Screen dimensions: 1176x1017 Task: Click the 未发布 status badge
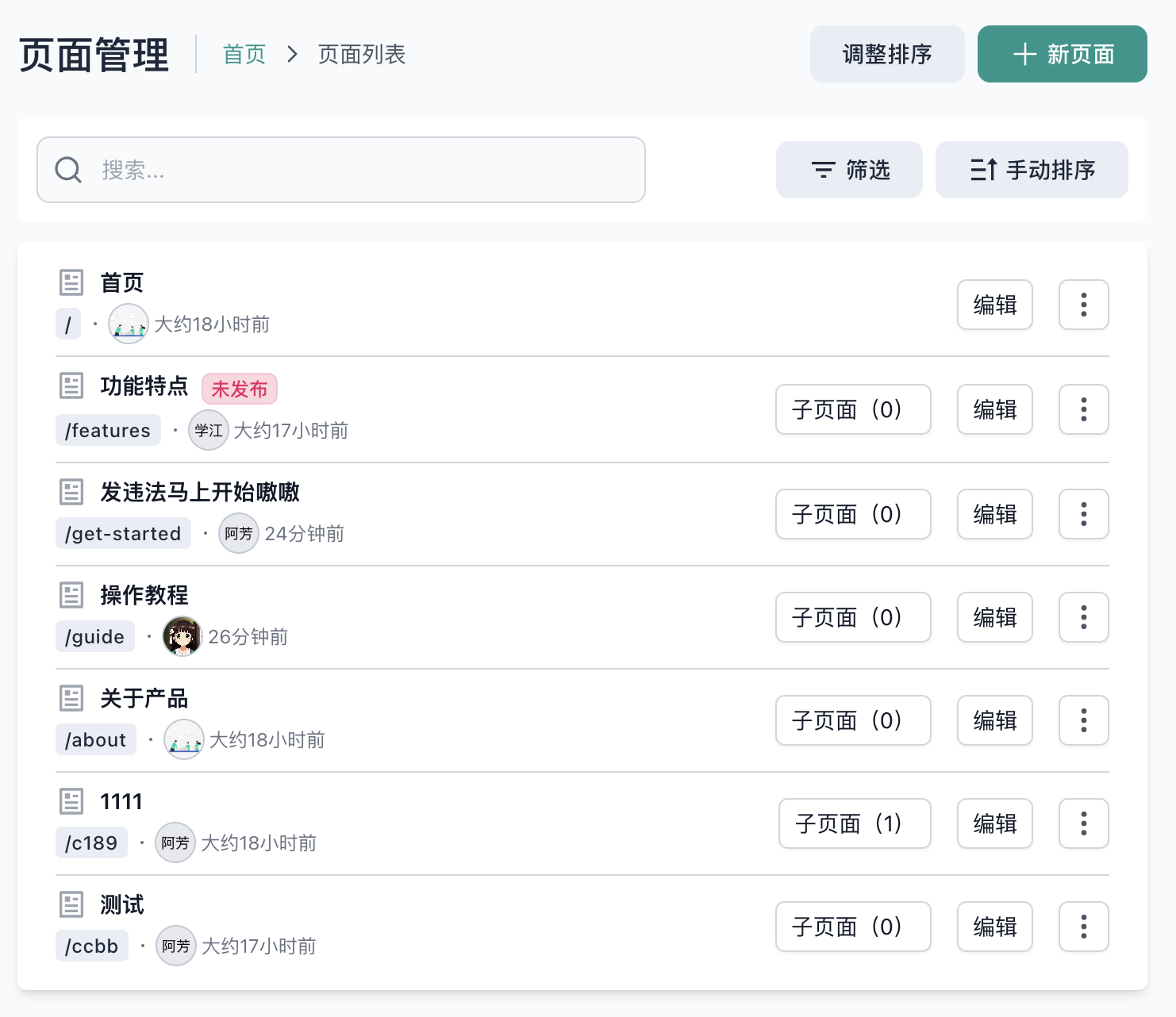click(x=240, y=389)
